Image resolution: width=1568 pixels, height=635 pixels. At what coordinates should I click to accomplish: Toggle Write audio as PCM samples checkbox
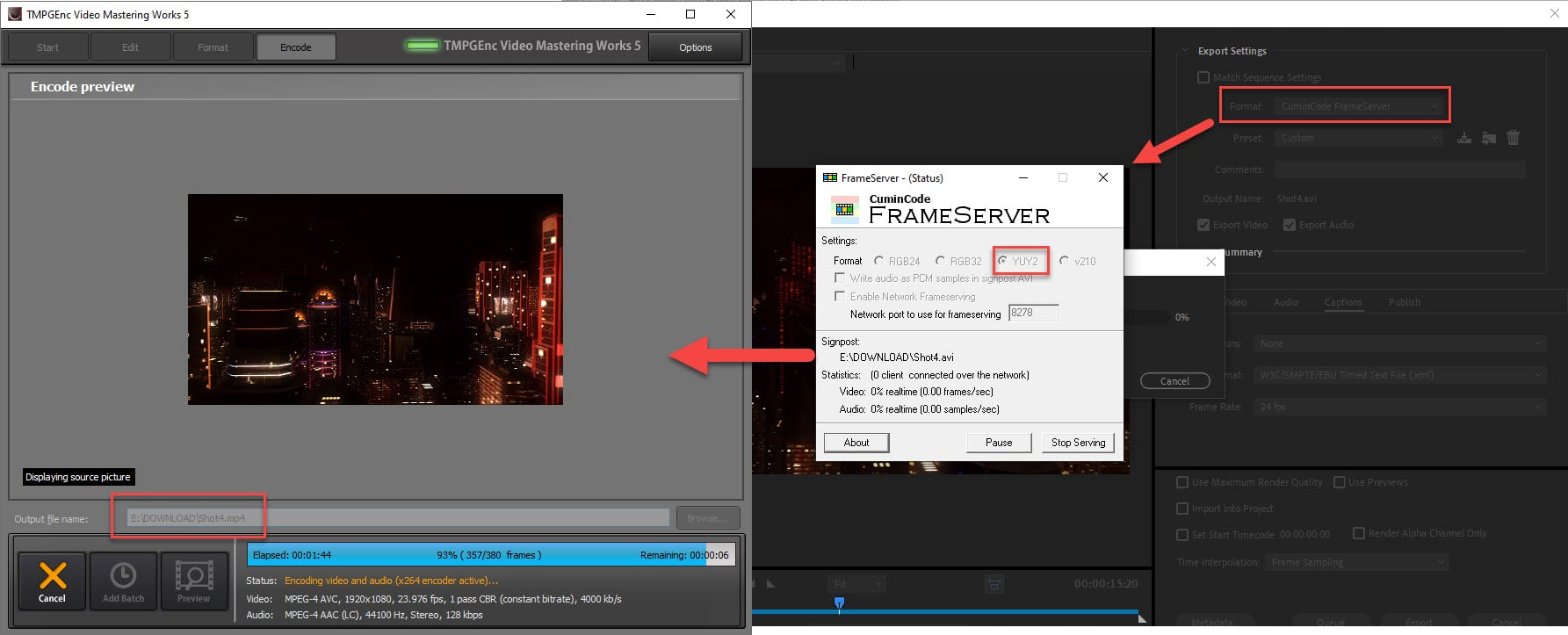click(x=840, y=278)
